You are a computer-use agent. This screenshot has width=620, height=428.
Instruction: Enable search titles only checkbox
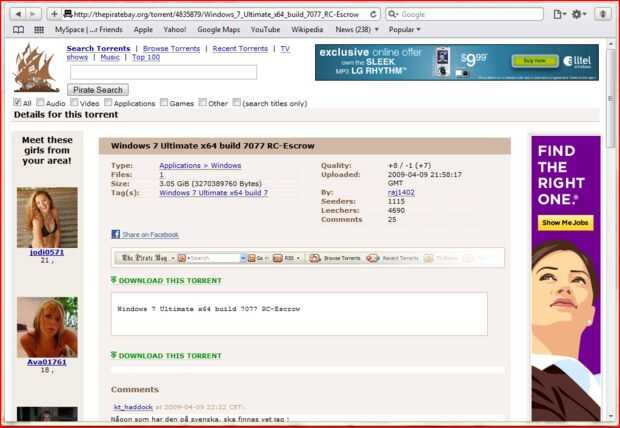[236, 102]
